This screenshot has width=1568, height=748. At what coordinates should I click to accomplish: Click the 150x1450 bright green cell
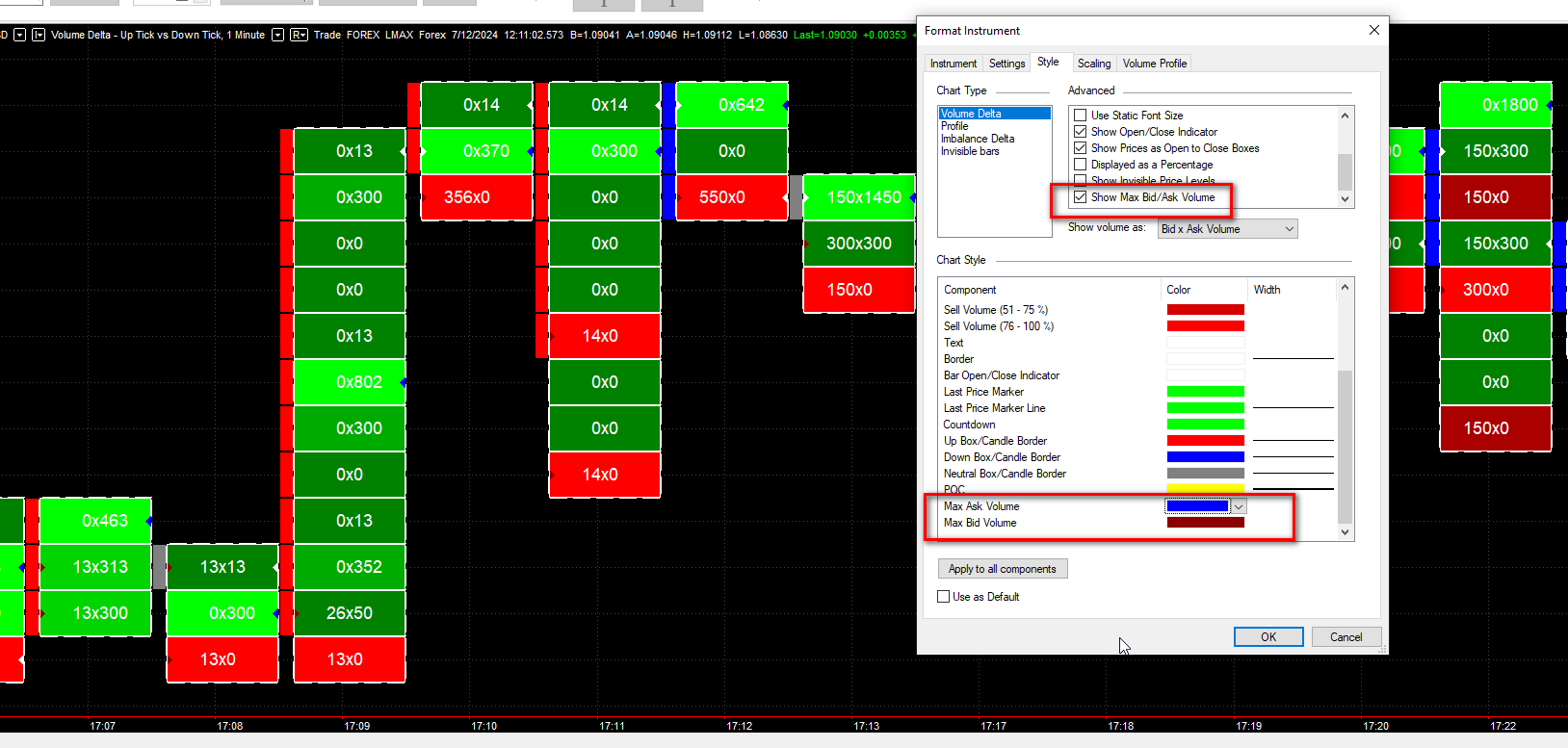(859, 197)
